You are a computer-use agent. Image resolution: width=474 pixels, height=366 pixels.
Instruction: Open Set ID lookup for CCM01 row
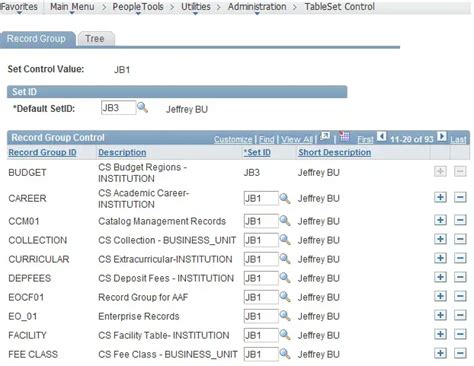pos(285,221)
